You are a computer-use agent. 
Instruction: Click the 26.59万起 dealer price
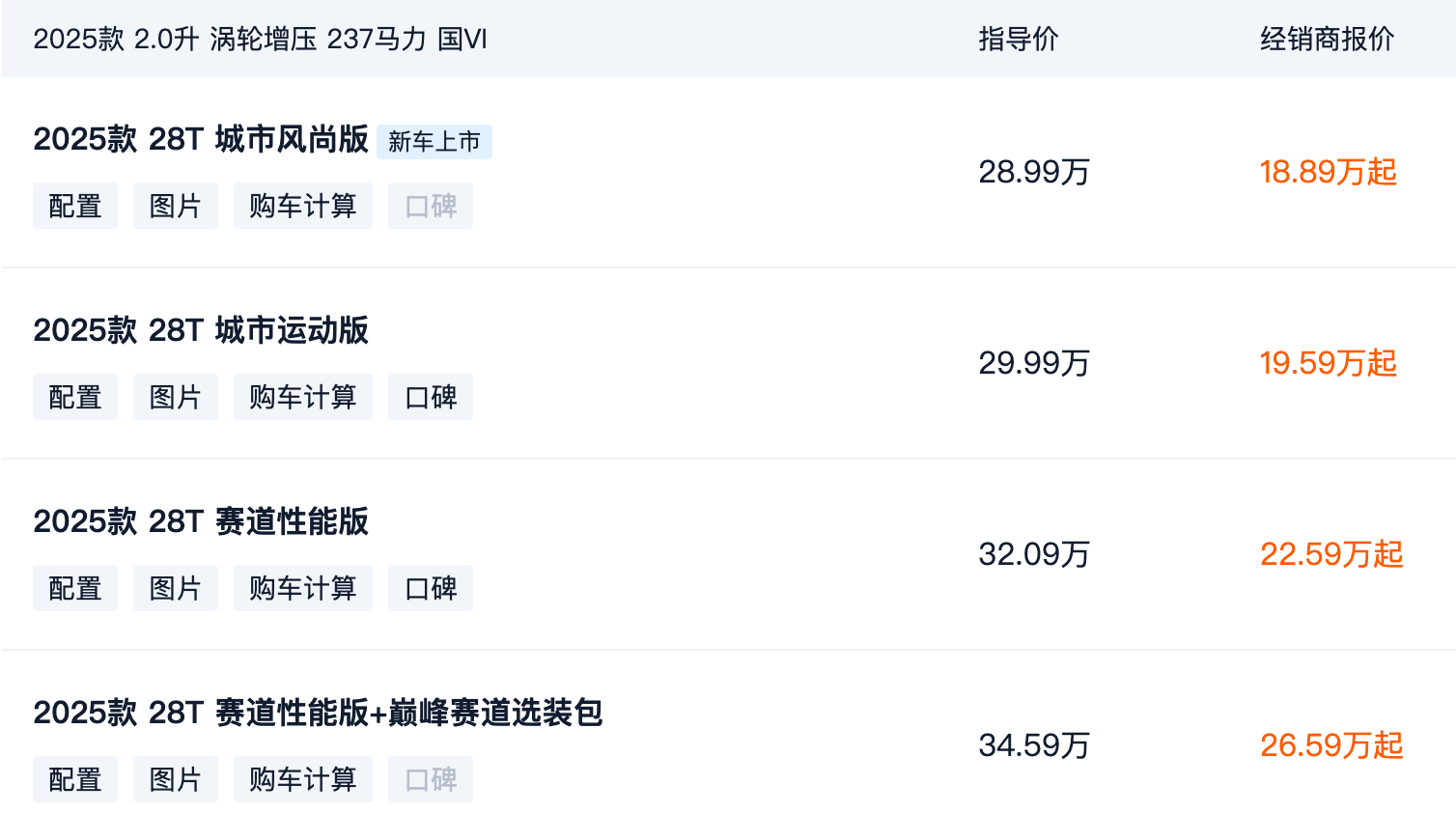click(x=1330, y=745)
